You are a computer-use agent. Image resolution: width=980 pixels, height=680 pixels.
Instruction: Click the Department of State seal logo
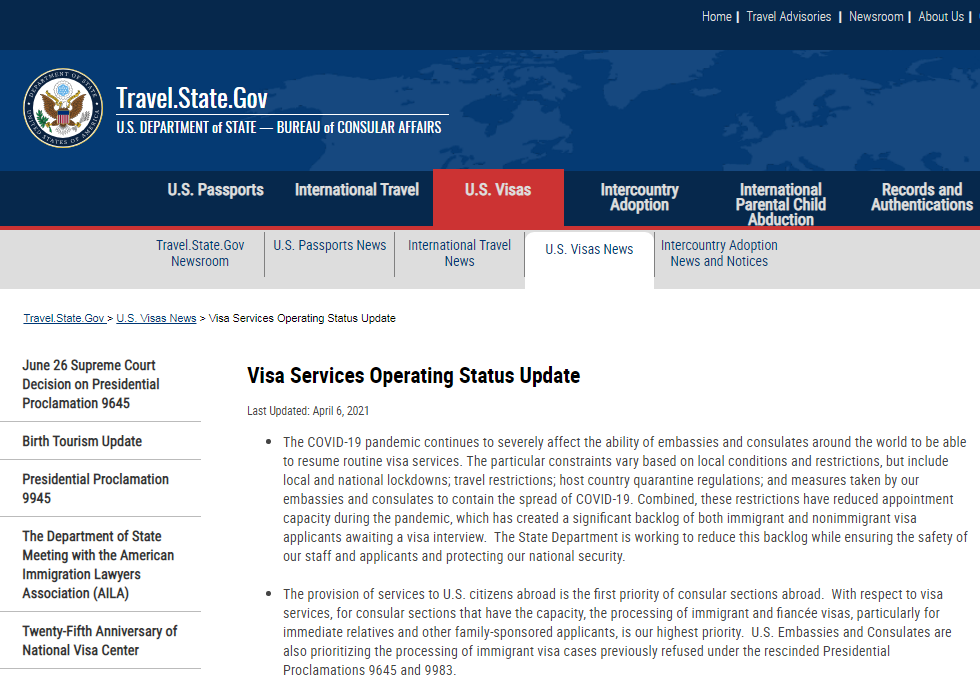(63, 108)
